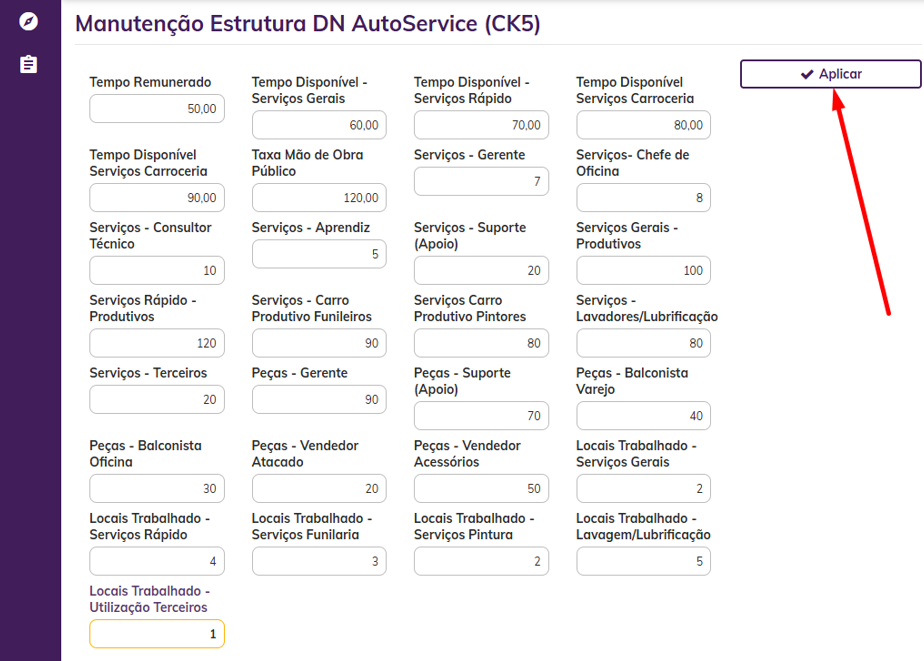924x661 pixels.
Task: Select Serviços Rápido - Produtivos field
Action: point(157,343)
